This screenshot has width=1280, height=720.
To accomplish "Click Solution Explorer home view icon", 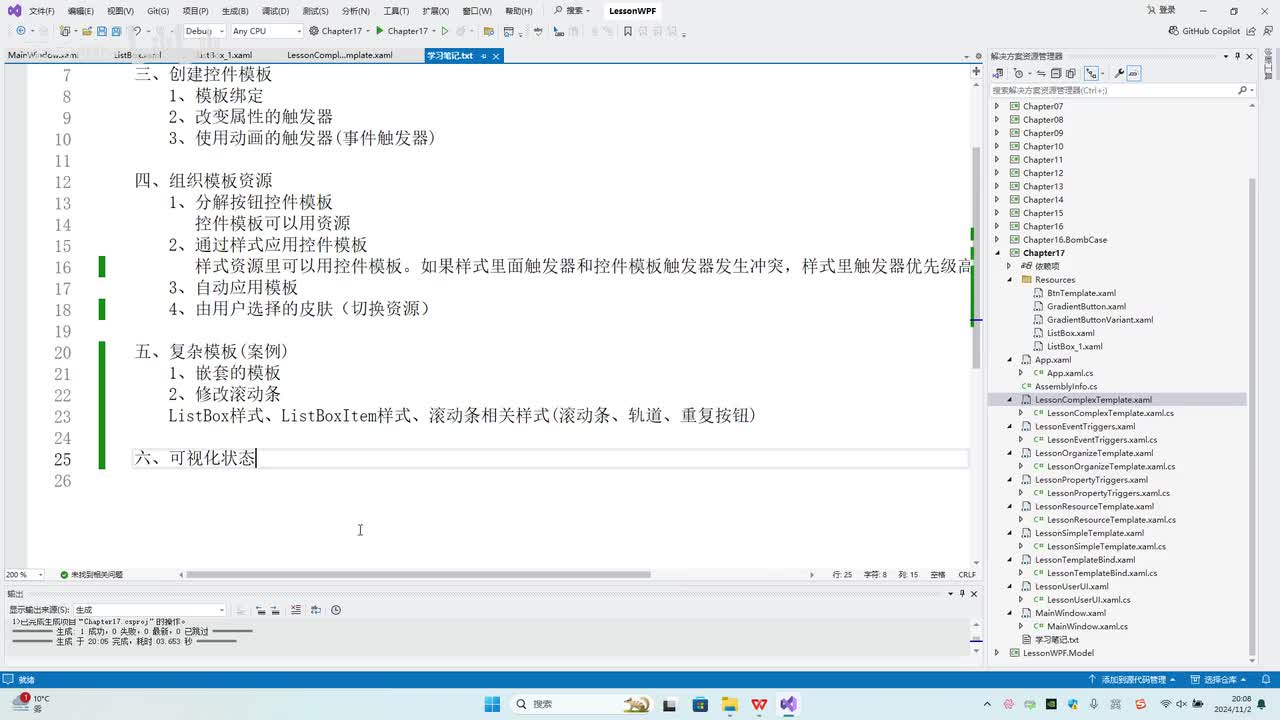I will [x=998, y=73].
